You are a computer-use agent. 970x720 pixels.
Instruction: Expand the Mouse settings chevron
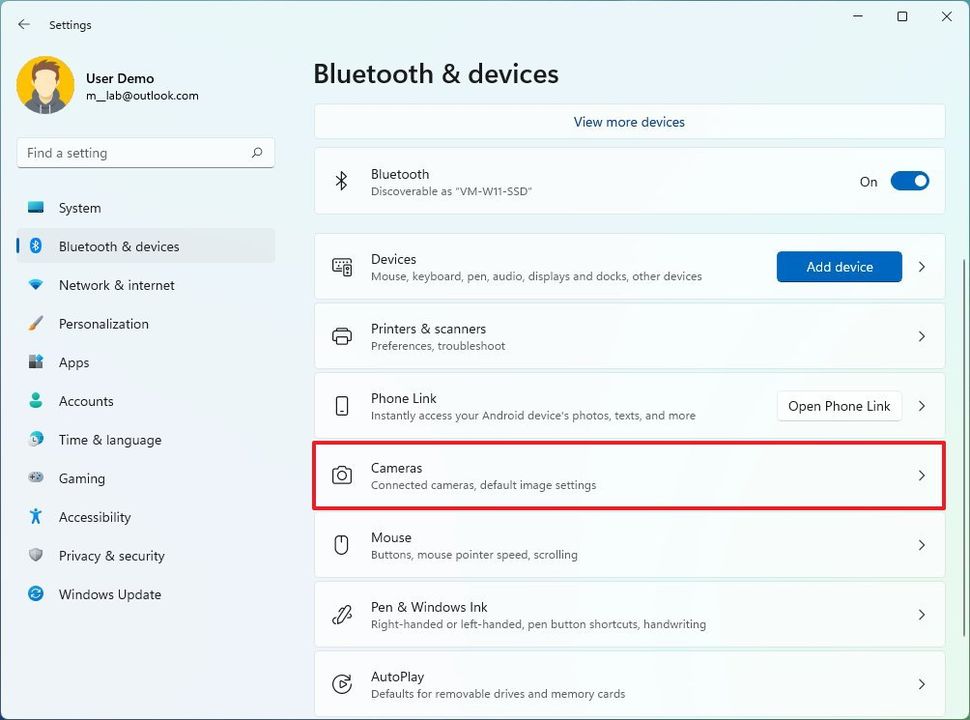(x=922, y=545)
